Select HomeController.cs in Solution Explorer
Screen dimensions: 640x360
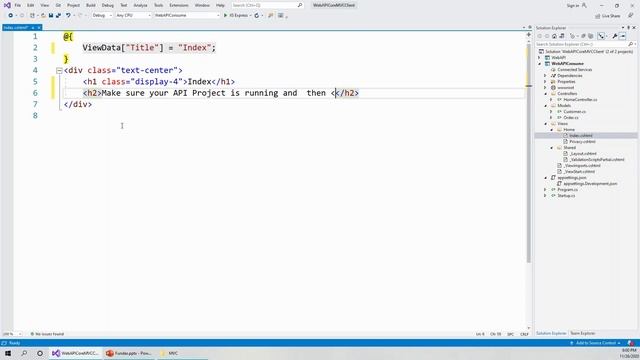coord(580,100)
